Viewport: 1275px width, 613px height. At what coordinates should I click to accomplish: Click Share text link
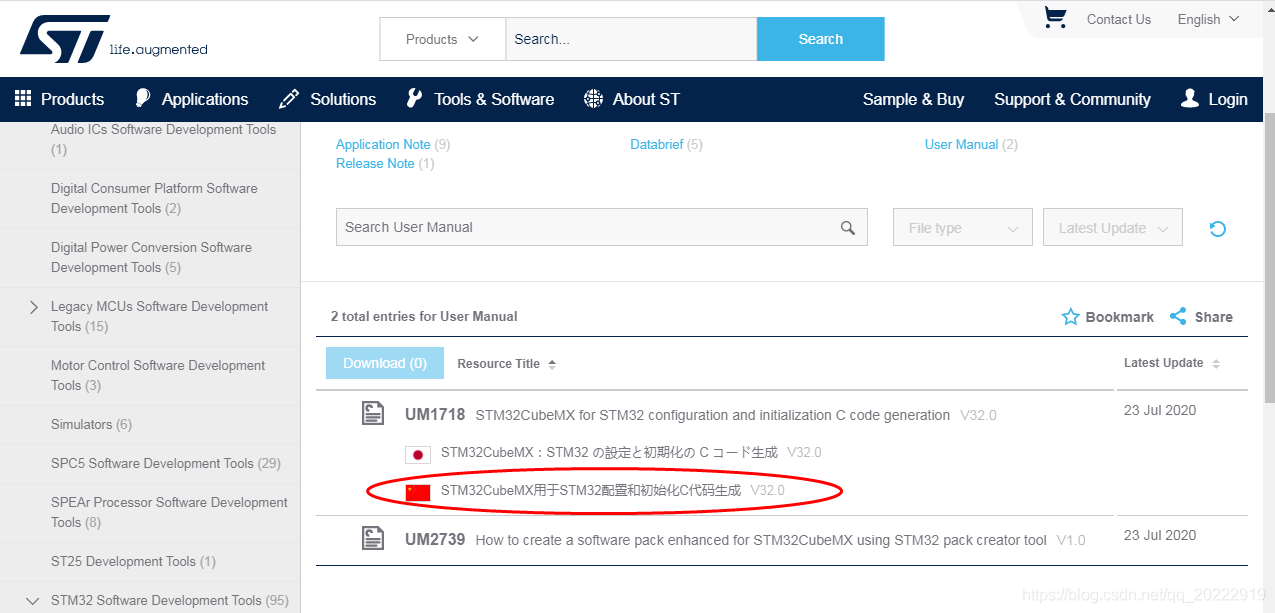coord(1214,317)
